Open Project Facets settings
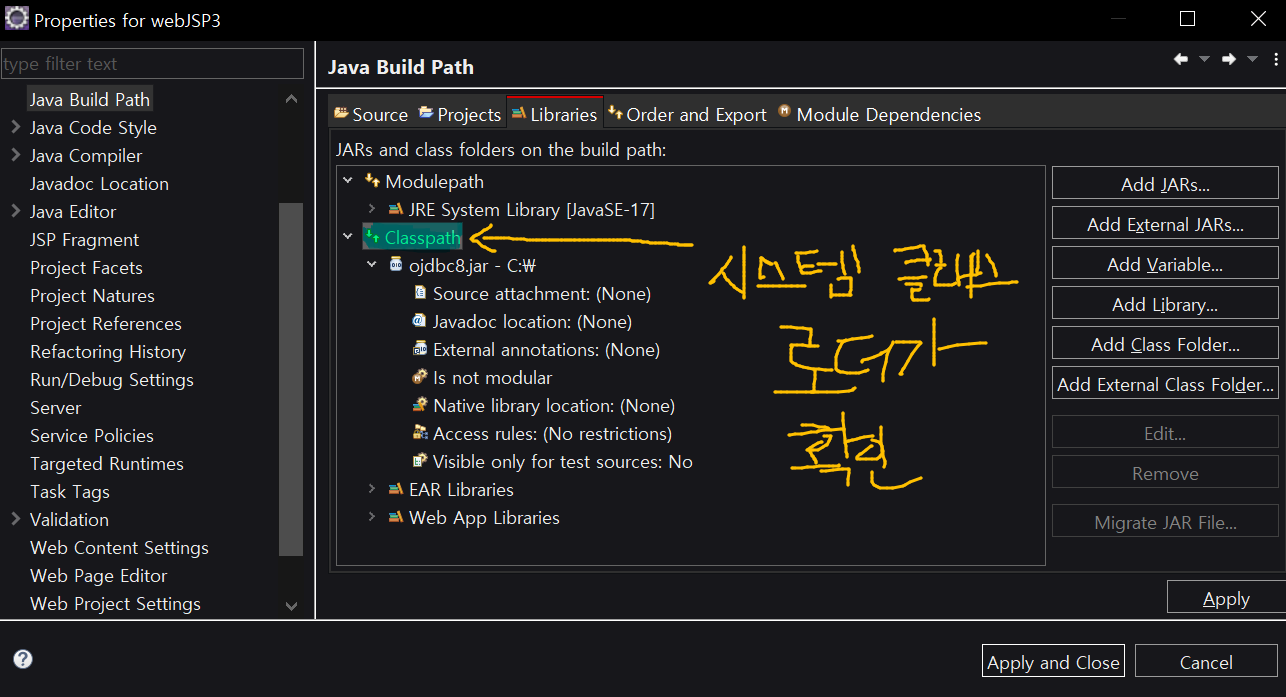Viewport: 1286px width, 697px height. [86, 267]
